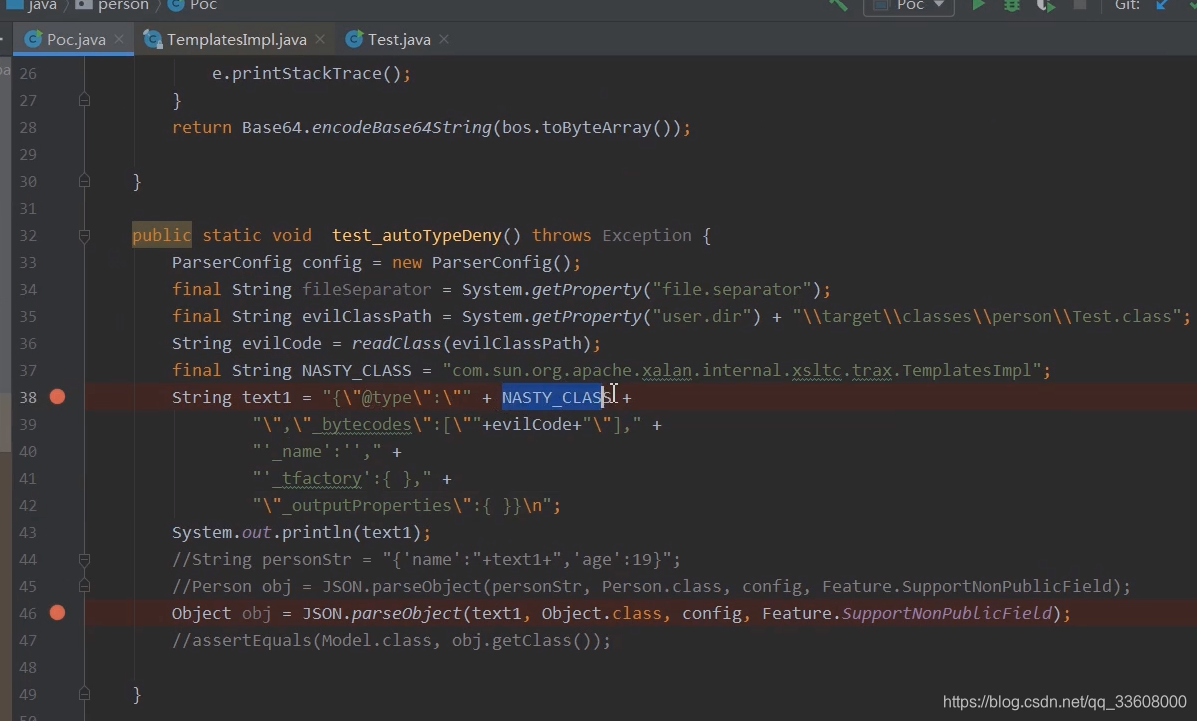Click the '_outputProperties' string on line 42
Screen dimensions: 1197x721
point(366,506)
